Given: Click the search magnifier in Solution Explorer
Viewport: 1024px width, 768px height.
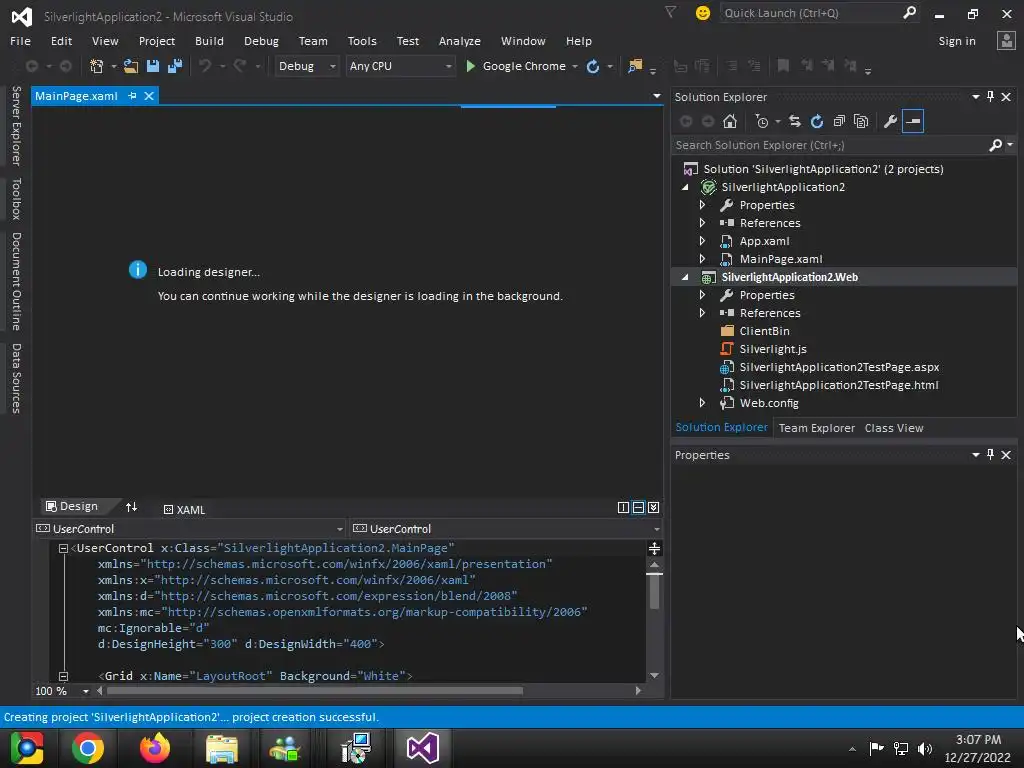Looking at the screenshot, I should tap(996, 145).
